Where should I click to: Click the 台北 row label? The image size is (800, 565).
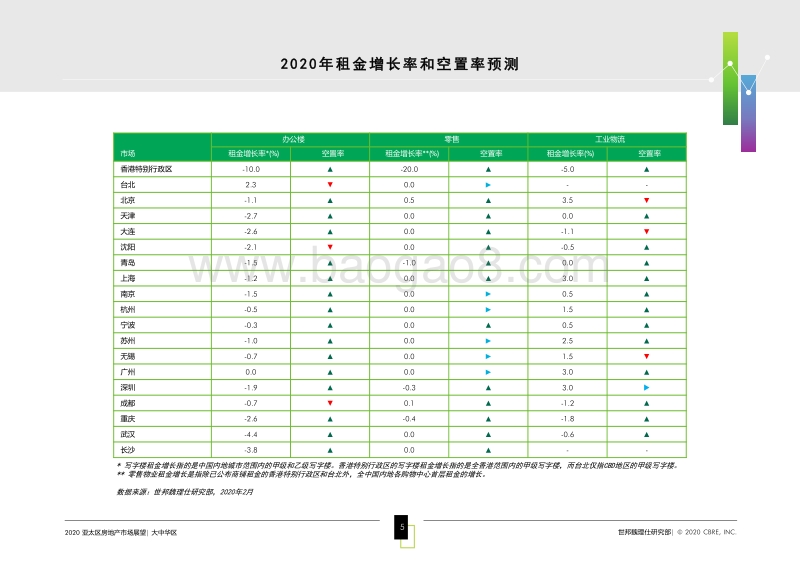(128, 185)
